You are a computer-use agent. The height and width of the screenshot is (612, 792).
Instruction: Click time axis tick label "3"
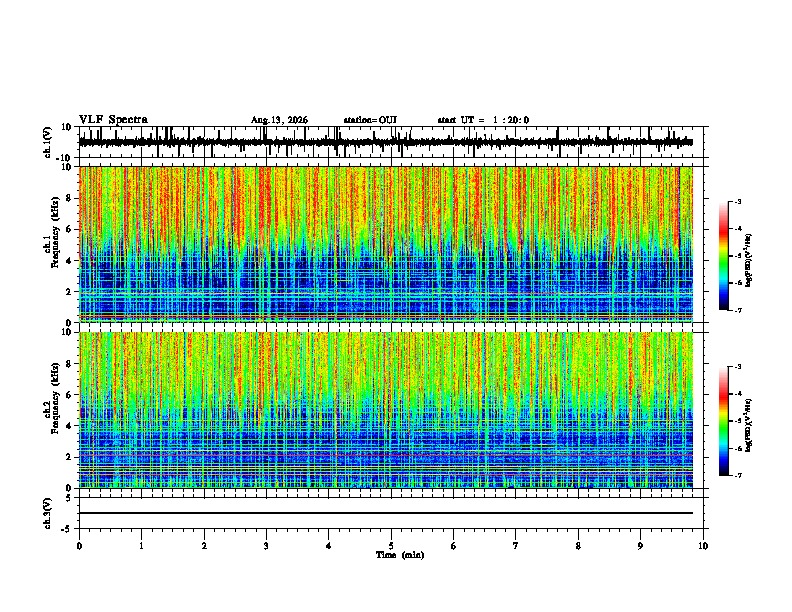click(266, 546)
